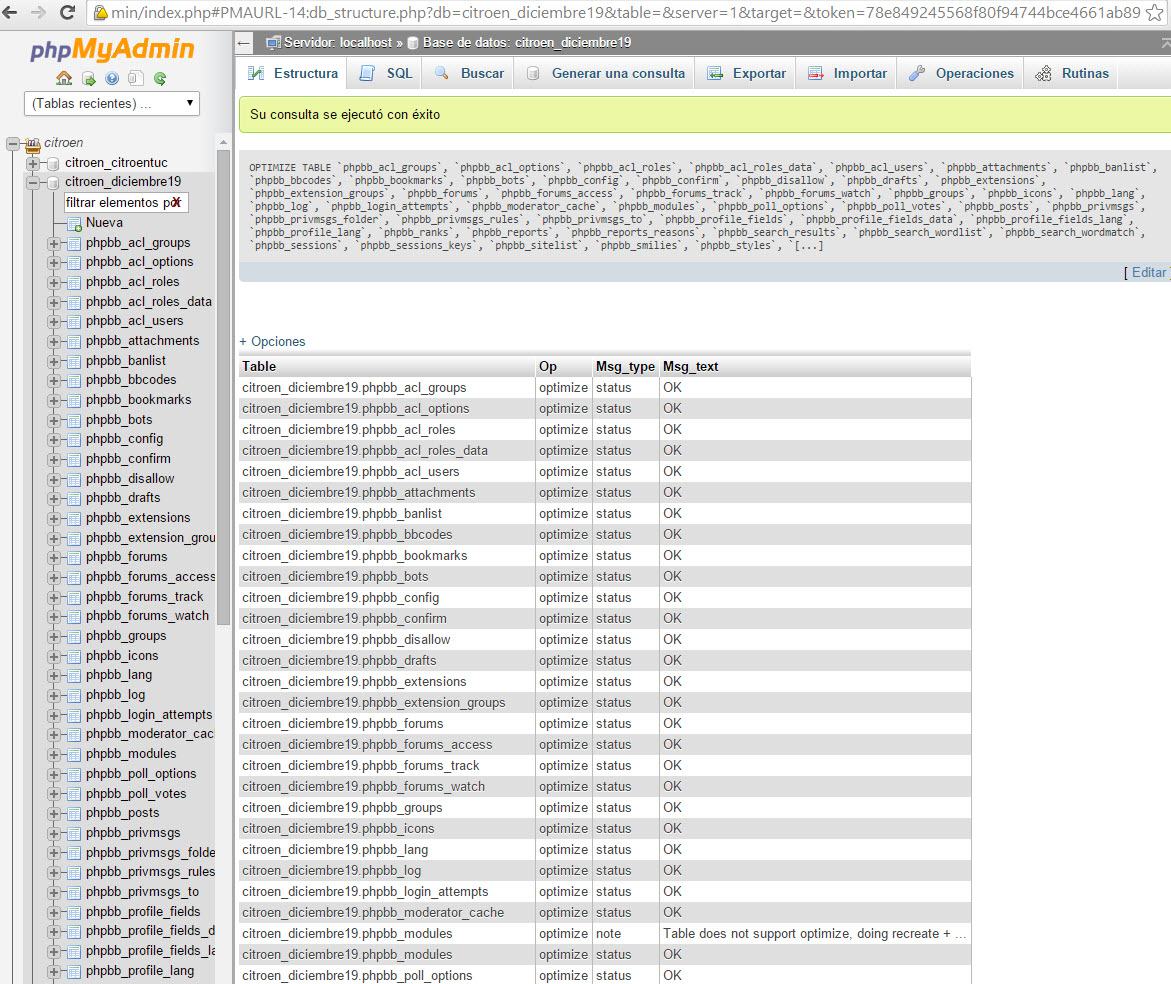The image size is (1171, 984).
Task: Open the Exportar tab
Action: pyautogui.click(x=747, y=73)
